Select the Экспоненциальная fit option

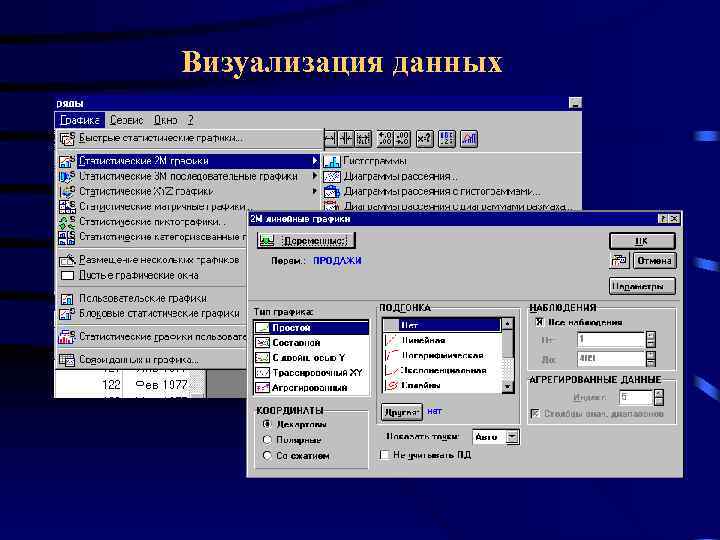pos(442,371)
